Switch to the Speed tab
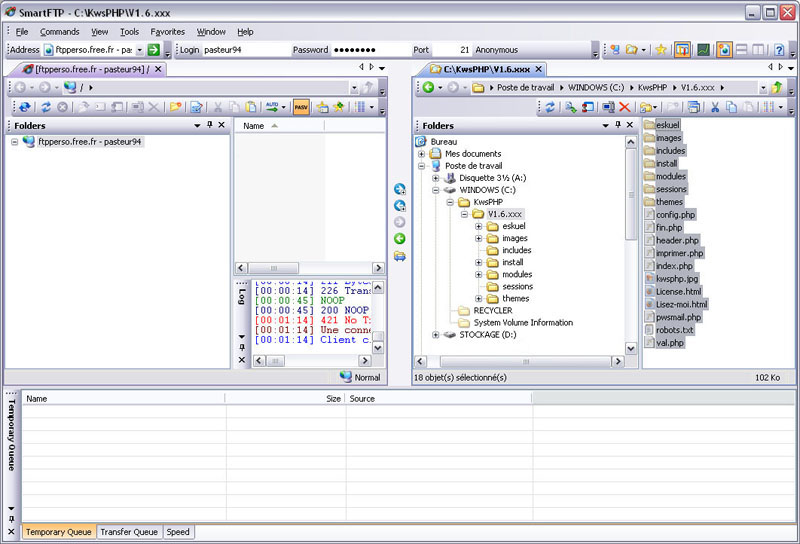This screenshot has width=800, height=544. point(178,532)
